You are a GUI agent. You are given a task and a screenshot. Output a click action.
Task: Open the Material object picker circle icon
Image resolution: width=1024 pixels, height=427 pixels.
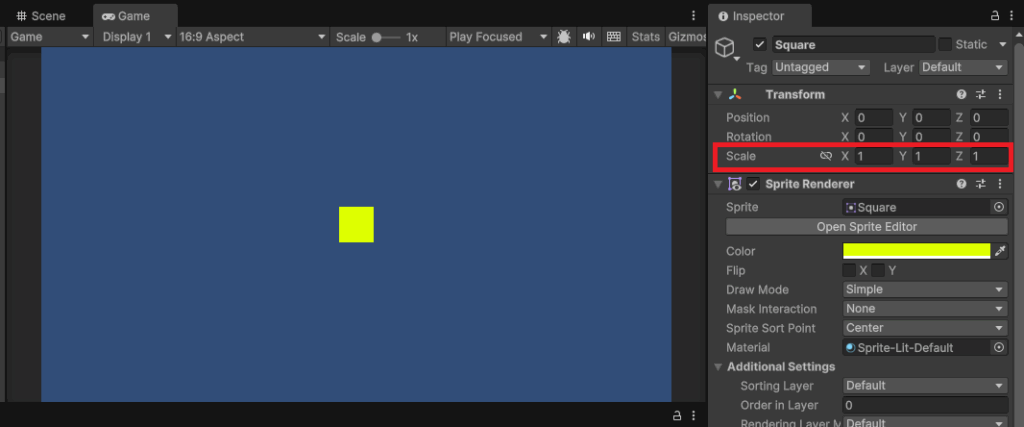click(x=999, y=348)
